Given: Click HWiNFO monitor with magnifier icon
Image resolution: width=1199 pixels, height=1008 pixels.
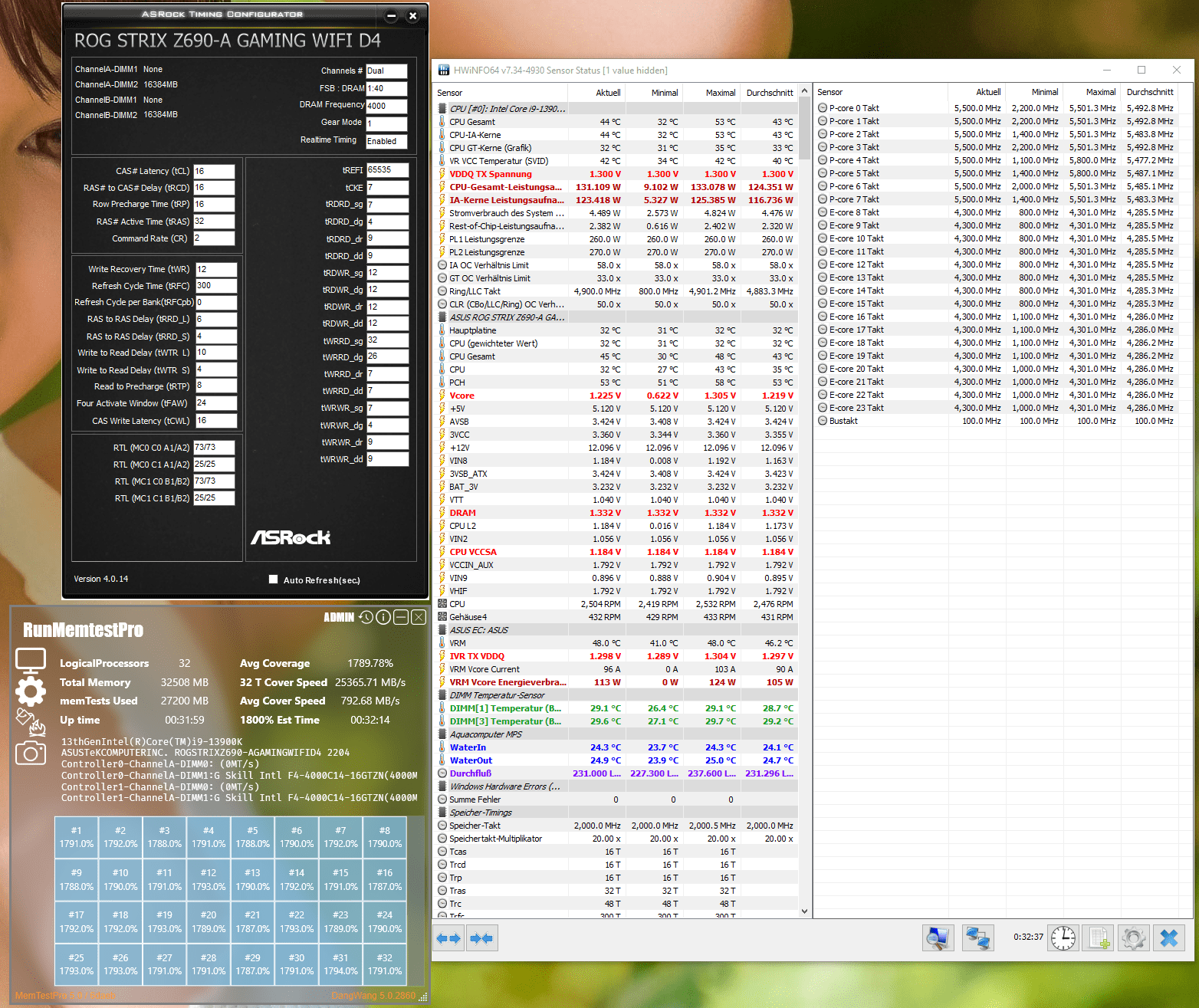Looking at the screenshot, I should (x=938, y=937).
